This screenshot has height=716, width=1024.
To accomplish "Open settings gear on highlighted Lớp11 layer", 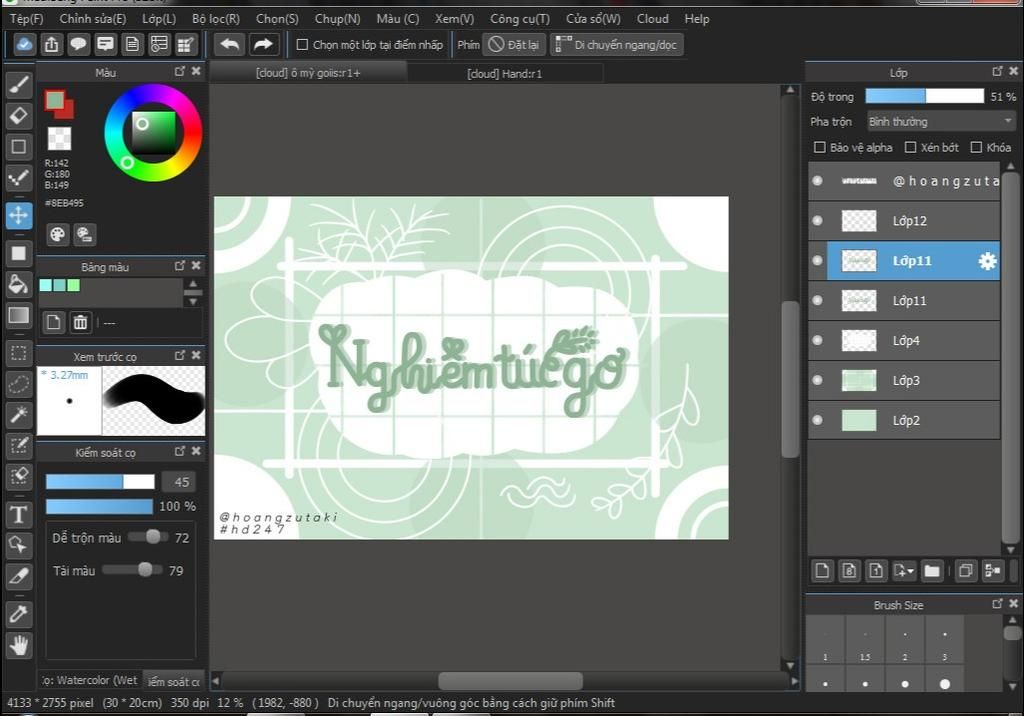I will click(x=987, y=261).
